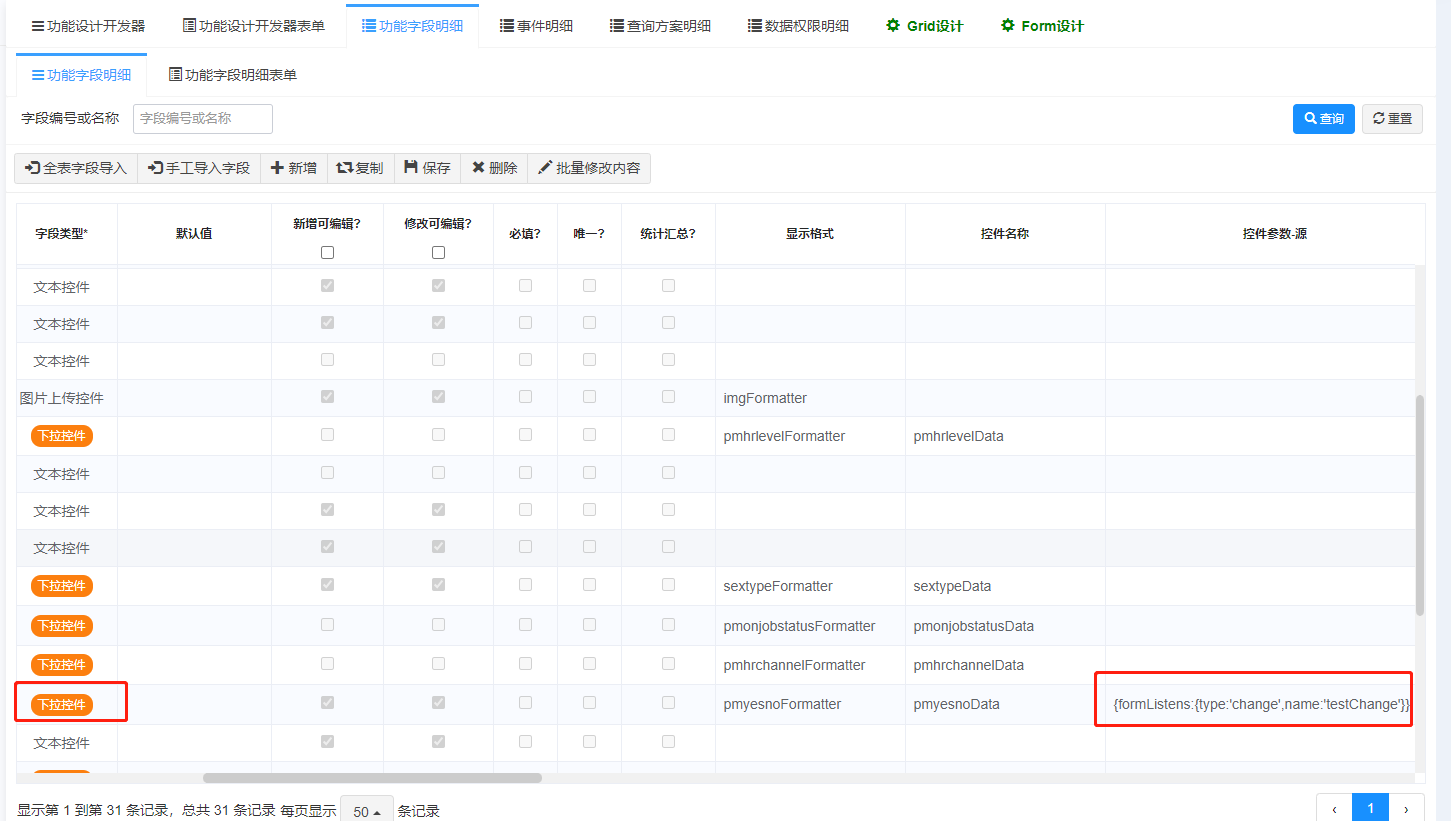Viewport: 1451px width, 821px height.
Task: Open Form设计 tab
Action: point(1042,26)
